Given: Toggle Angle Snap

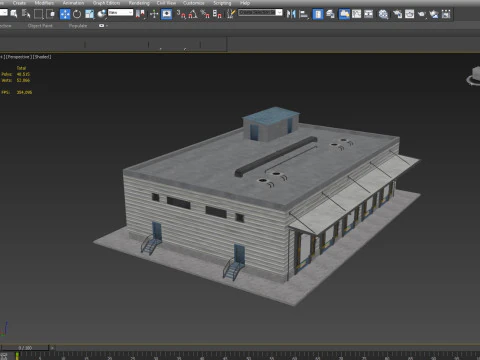Looking at the screenshot, I should coord(193,14).
